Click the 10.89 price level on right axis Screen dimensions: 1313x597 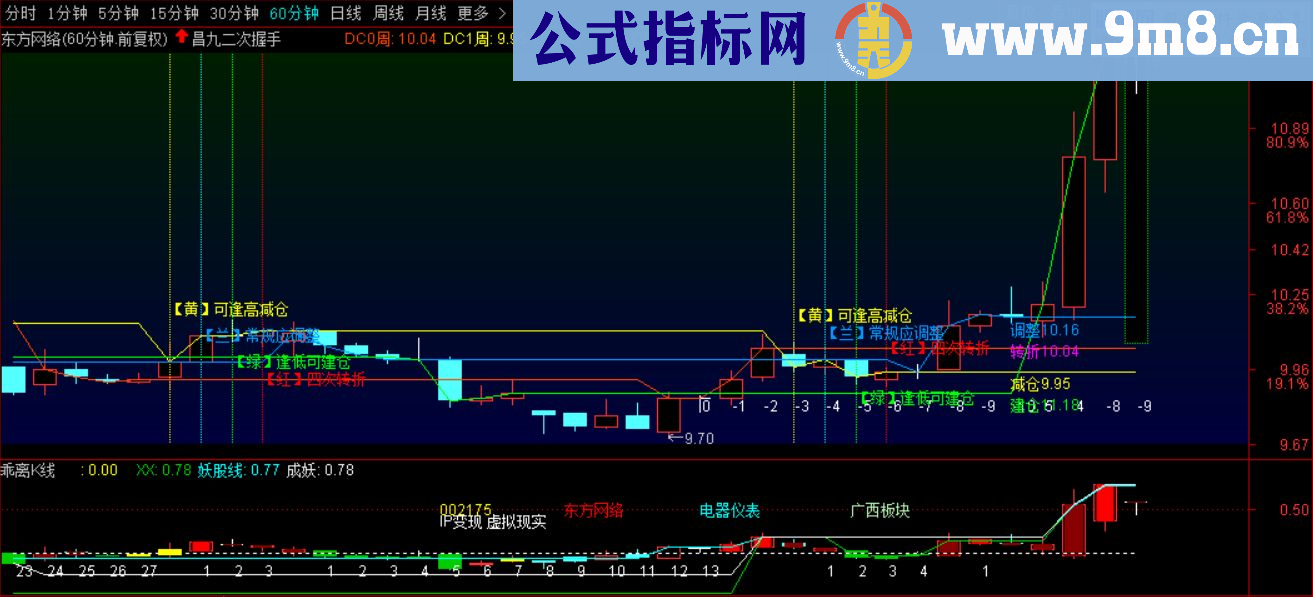point(1290,129)
